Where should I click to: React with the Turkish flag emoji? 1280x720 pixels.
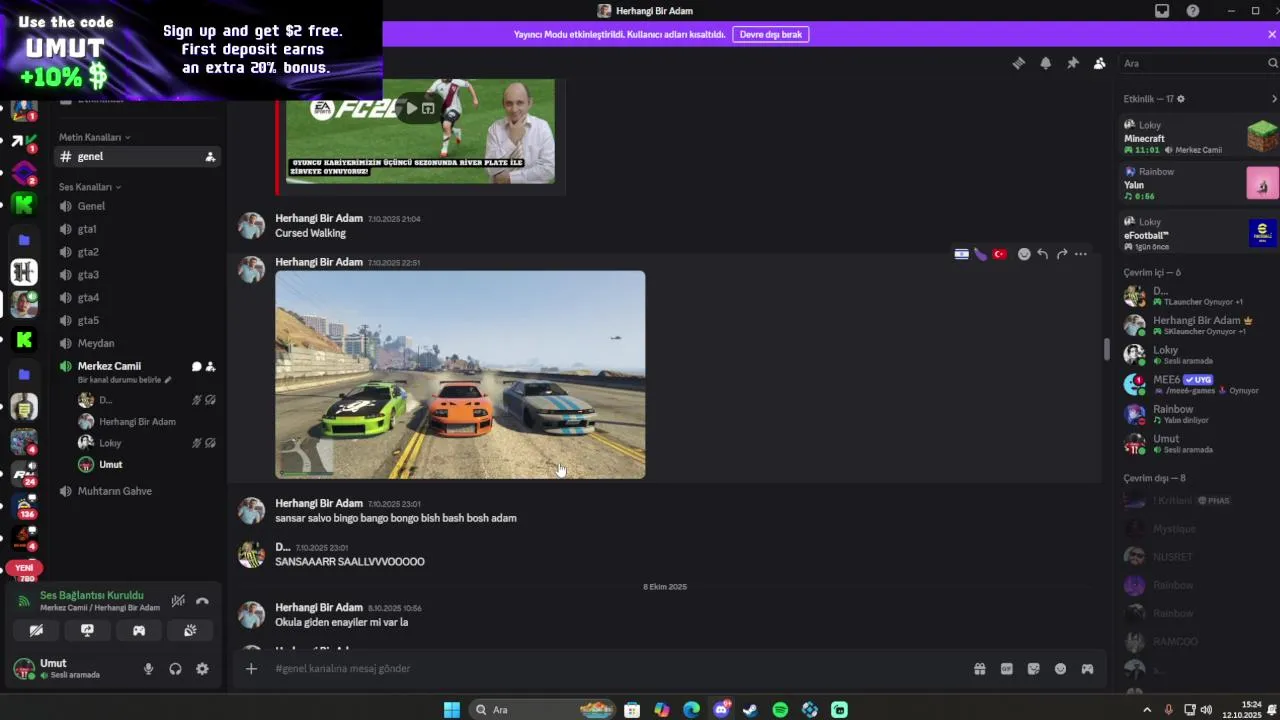pos(999,254)
